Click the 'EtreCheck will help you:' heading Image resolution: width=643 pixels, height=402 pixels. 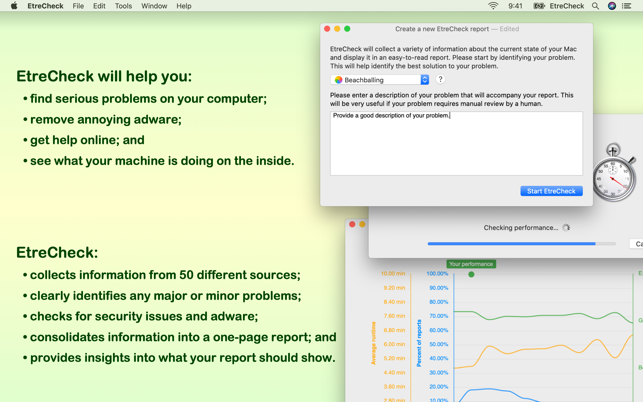pos(104,76)
